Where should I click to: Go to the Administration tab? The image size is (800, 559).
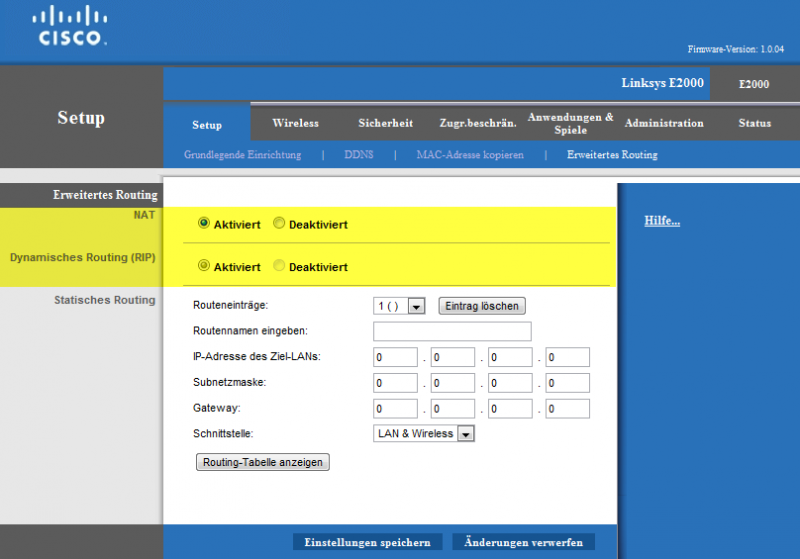(x=663, y=123)
